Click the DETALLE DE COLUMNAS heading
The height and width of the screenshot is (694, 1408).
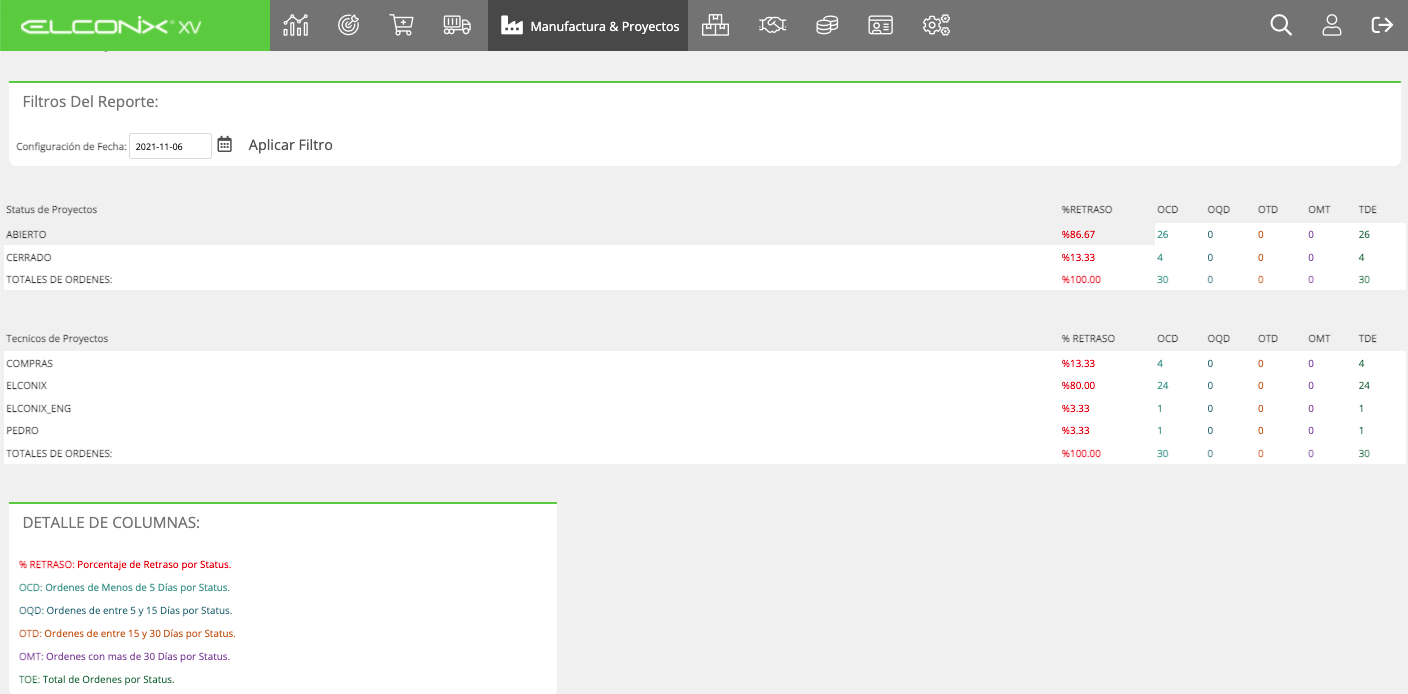pos(111,522)
